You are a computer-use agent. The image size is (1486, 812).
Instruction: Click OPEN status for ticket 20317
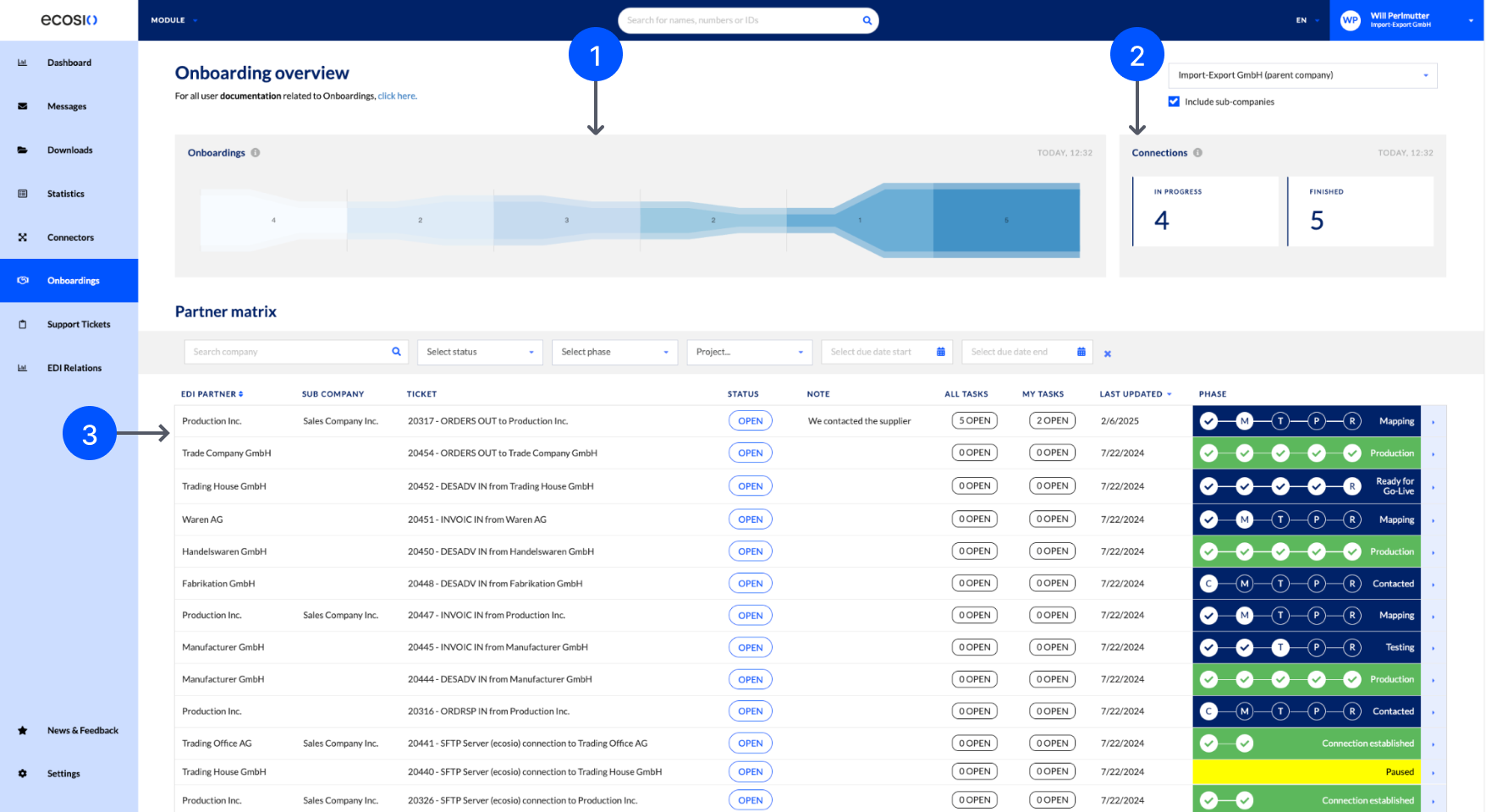(751, 421)
